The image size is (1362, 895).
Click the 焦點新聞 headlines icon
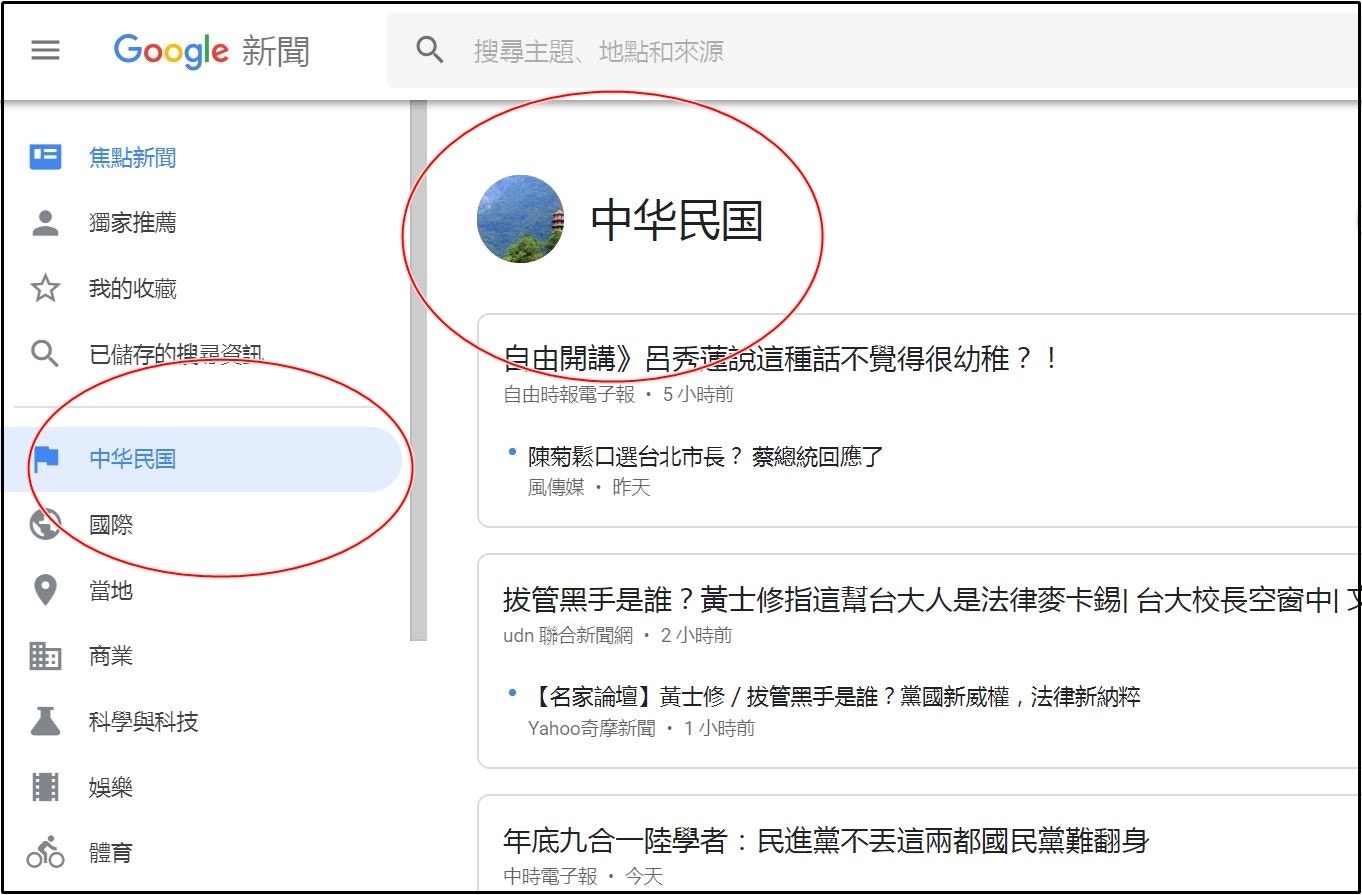pos(45,157)
